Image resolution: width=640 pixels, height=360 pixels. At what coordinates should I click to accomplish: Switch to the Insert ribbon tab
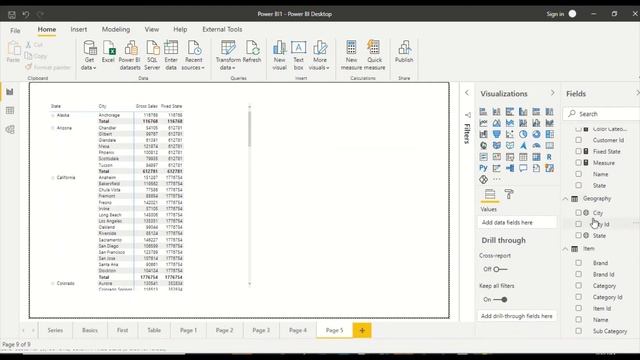point(78,29)
